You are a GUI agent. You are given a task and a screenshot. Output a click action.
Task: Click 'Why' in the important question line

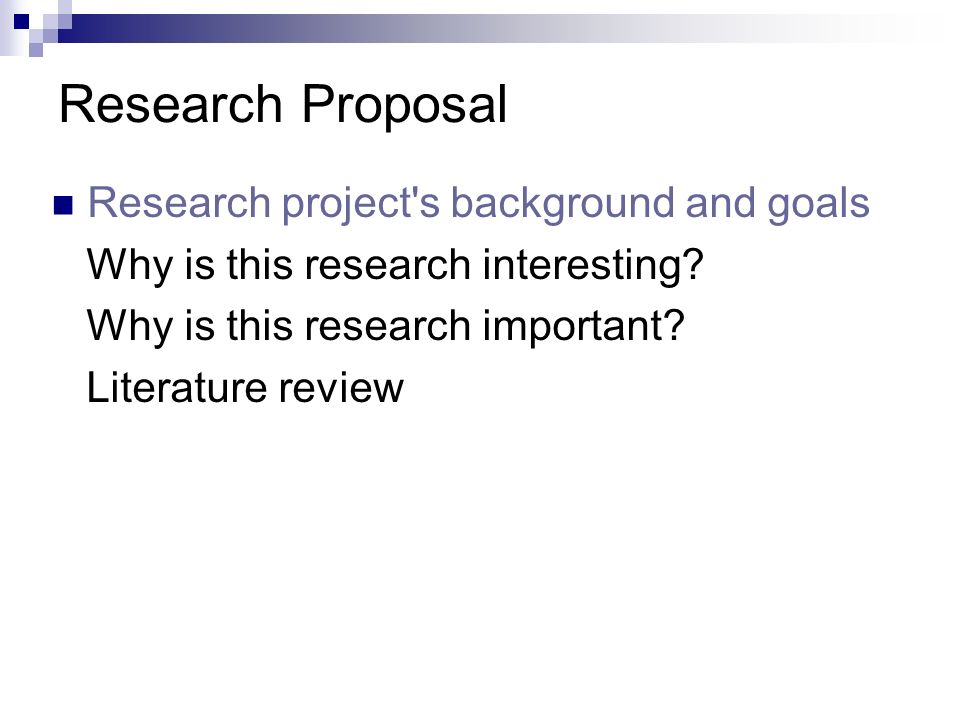[130, 326]
